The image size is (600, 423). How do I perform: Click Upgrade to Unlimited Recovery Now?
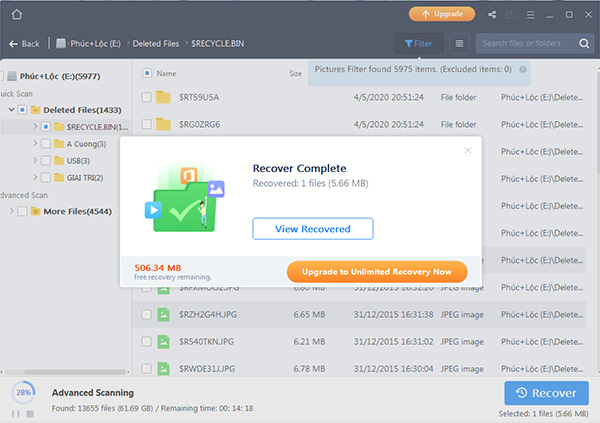pos(377,272)
